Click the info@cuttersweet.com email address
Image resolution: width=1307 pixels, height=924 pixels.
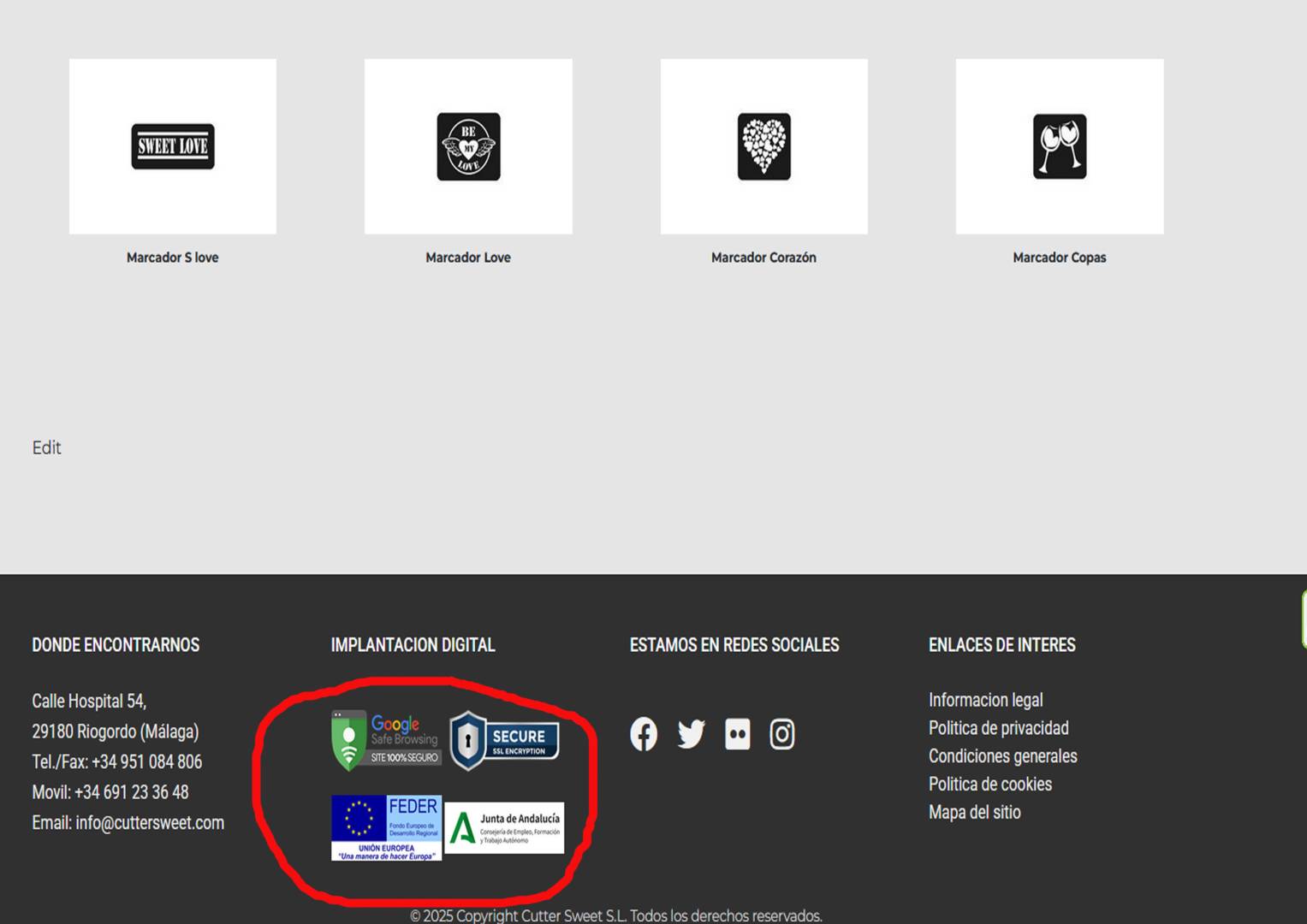point(150,823)
